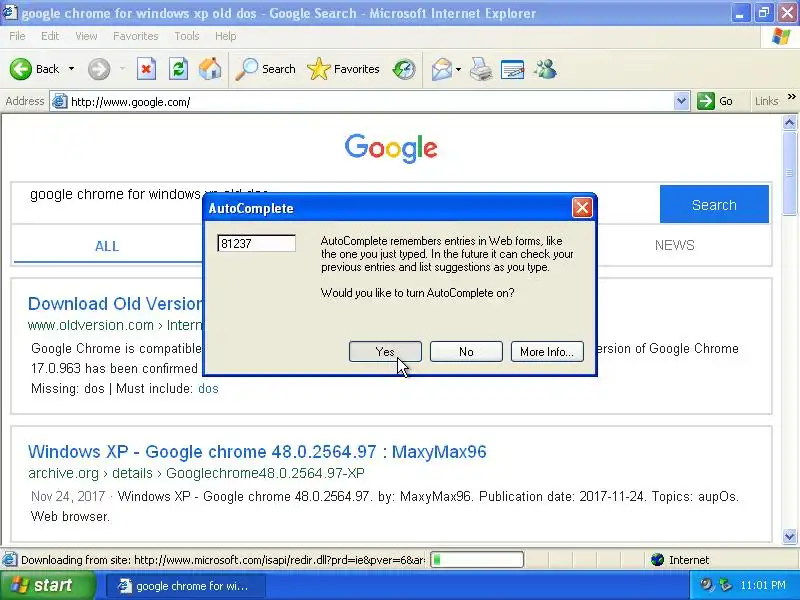The width and height of the screenshot is (800, 600).
Task: Click the green Back arrow icon
Action: tap(21, 69)
